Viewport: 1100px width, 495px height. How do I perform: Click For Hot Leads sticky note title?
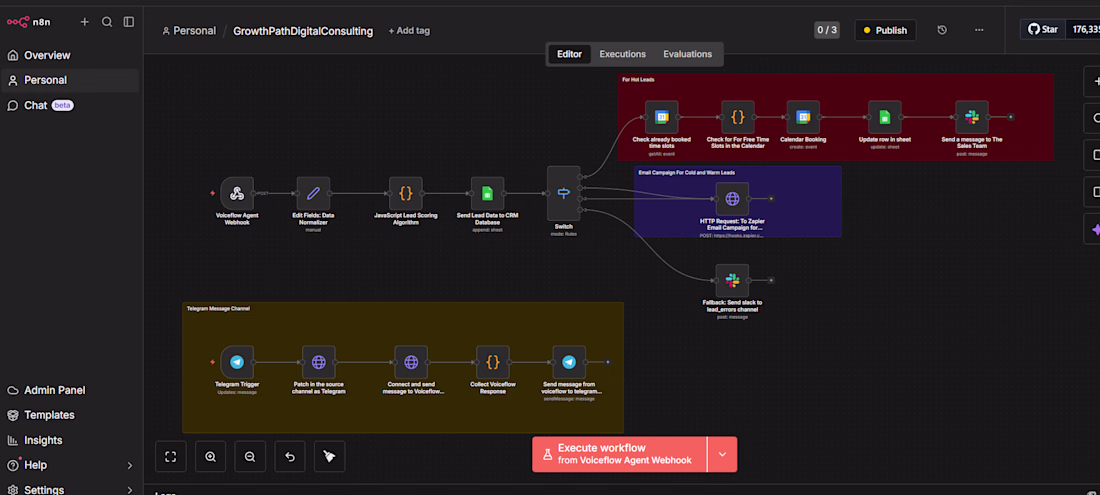click(x=638, y=80)
